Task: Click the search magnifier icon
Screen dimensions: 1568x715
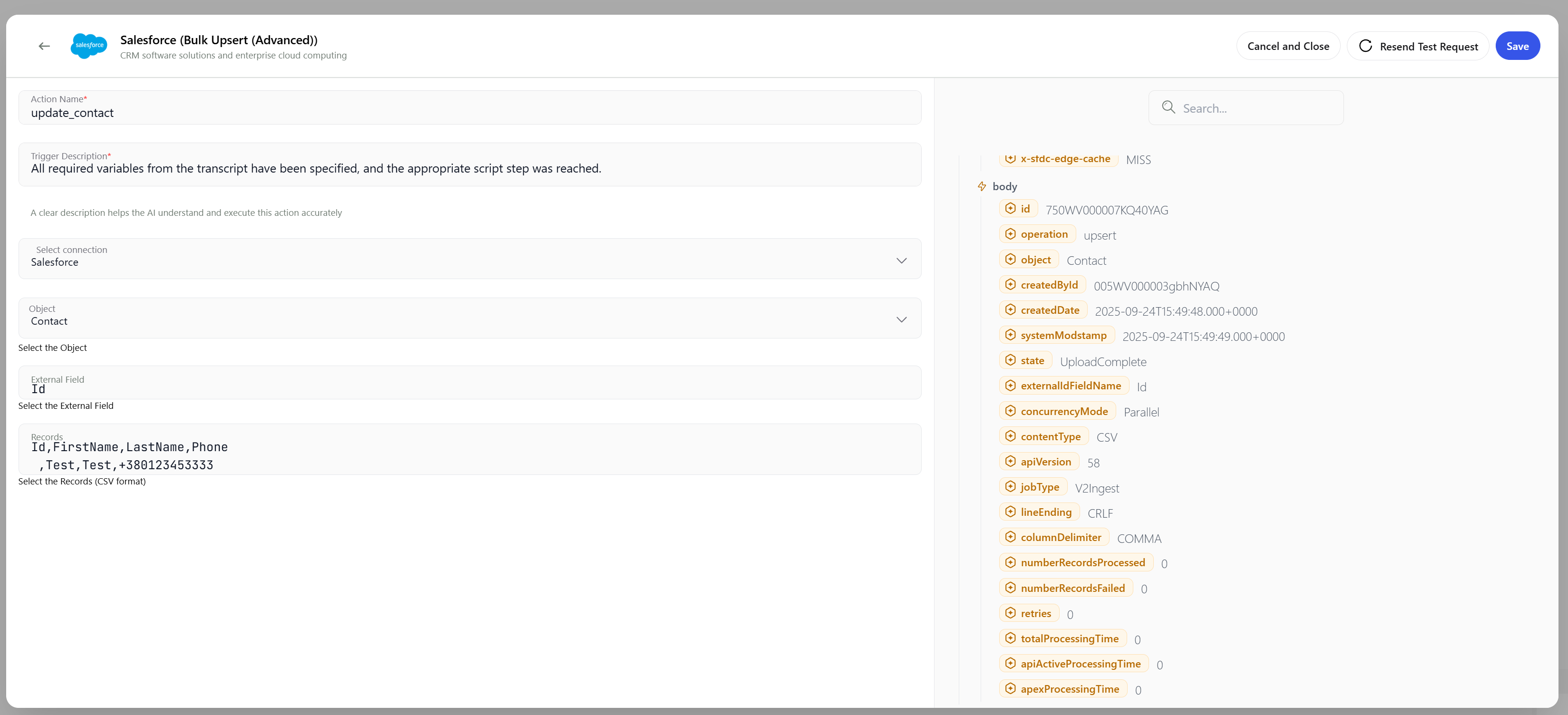Action: point(1168,108)
